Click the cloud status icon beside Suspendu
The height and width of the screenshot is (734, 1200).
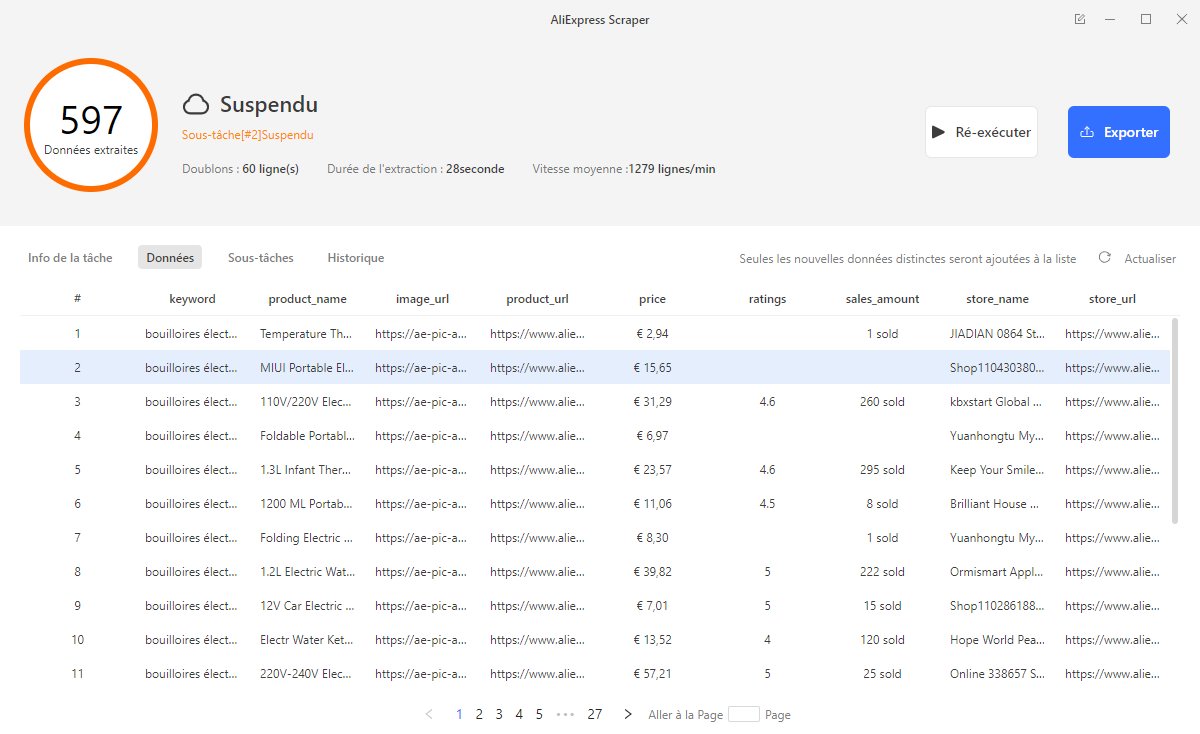pos(196,104)
